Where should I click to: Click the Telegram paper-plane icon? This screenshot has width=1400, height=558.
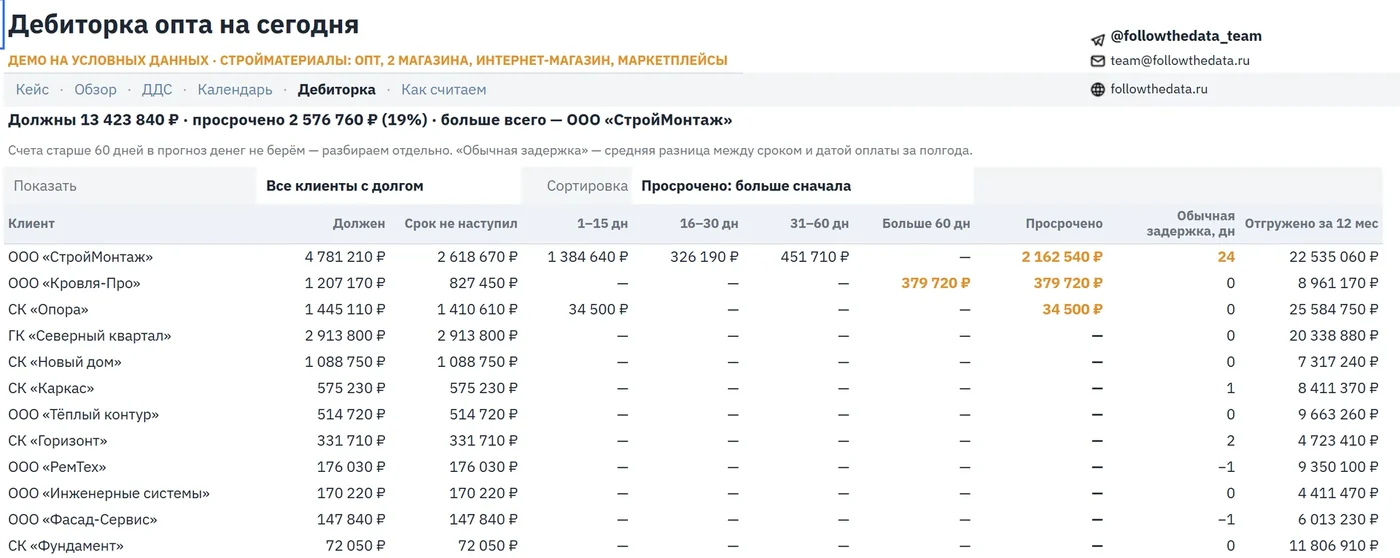[1098, 38]
